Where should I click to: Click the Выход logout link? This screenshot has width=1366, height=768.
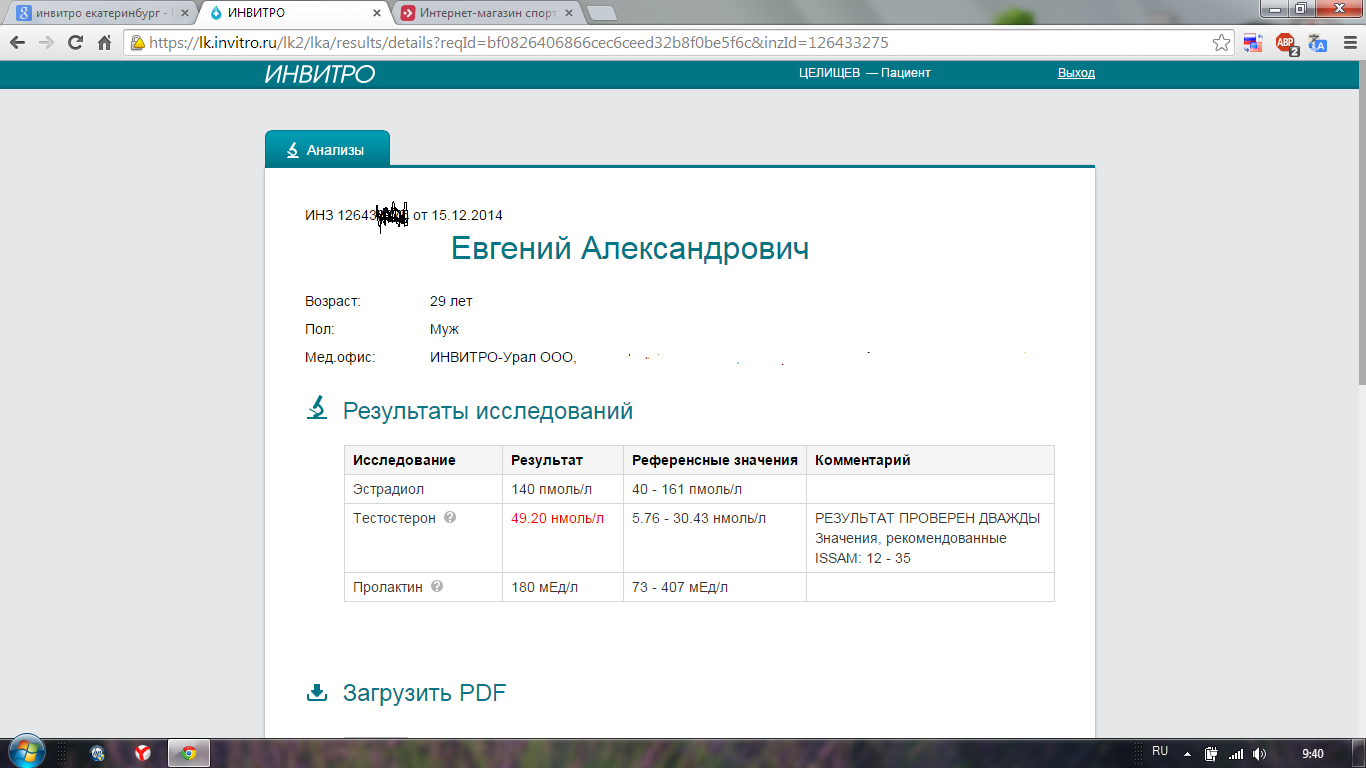[1076, 73]
